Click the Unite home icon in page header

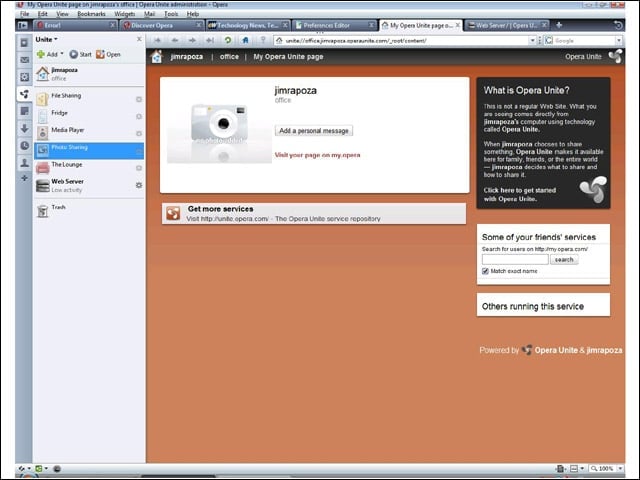point(157,56)
